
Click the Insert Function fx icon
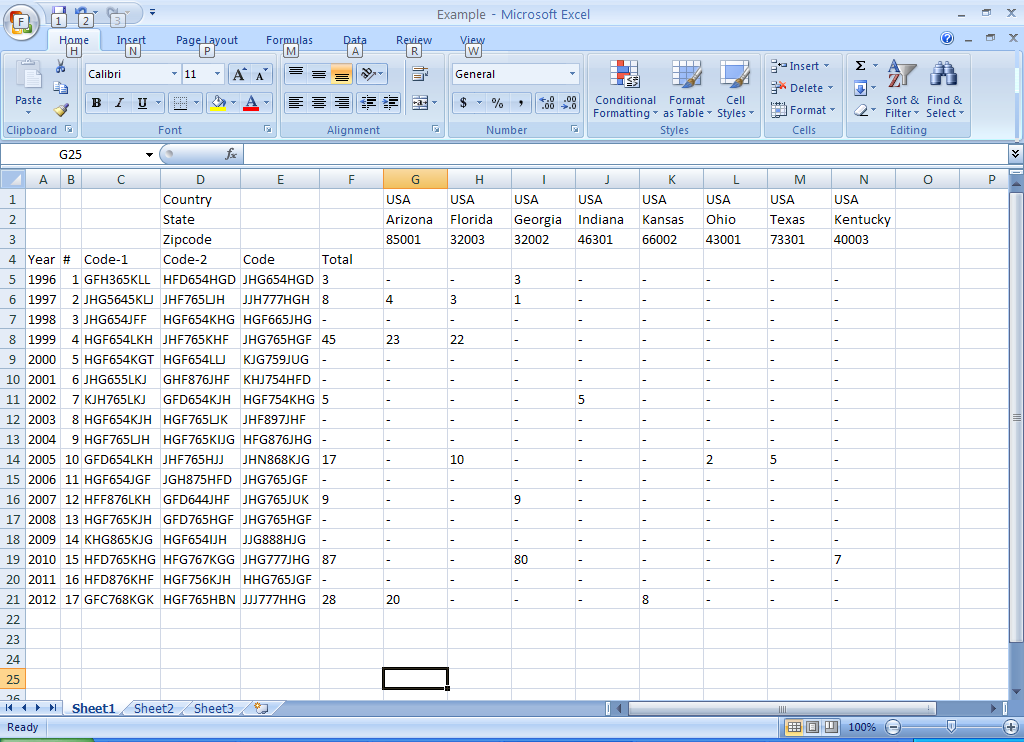coord(231,155)
